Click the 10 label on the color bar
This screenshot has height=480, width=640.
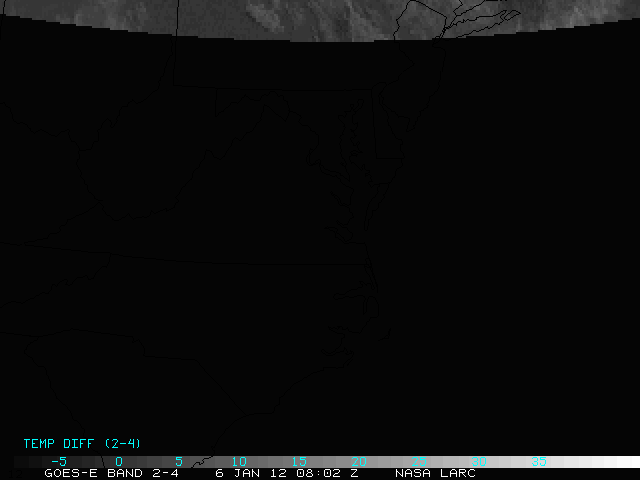point(238,462)
